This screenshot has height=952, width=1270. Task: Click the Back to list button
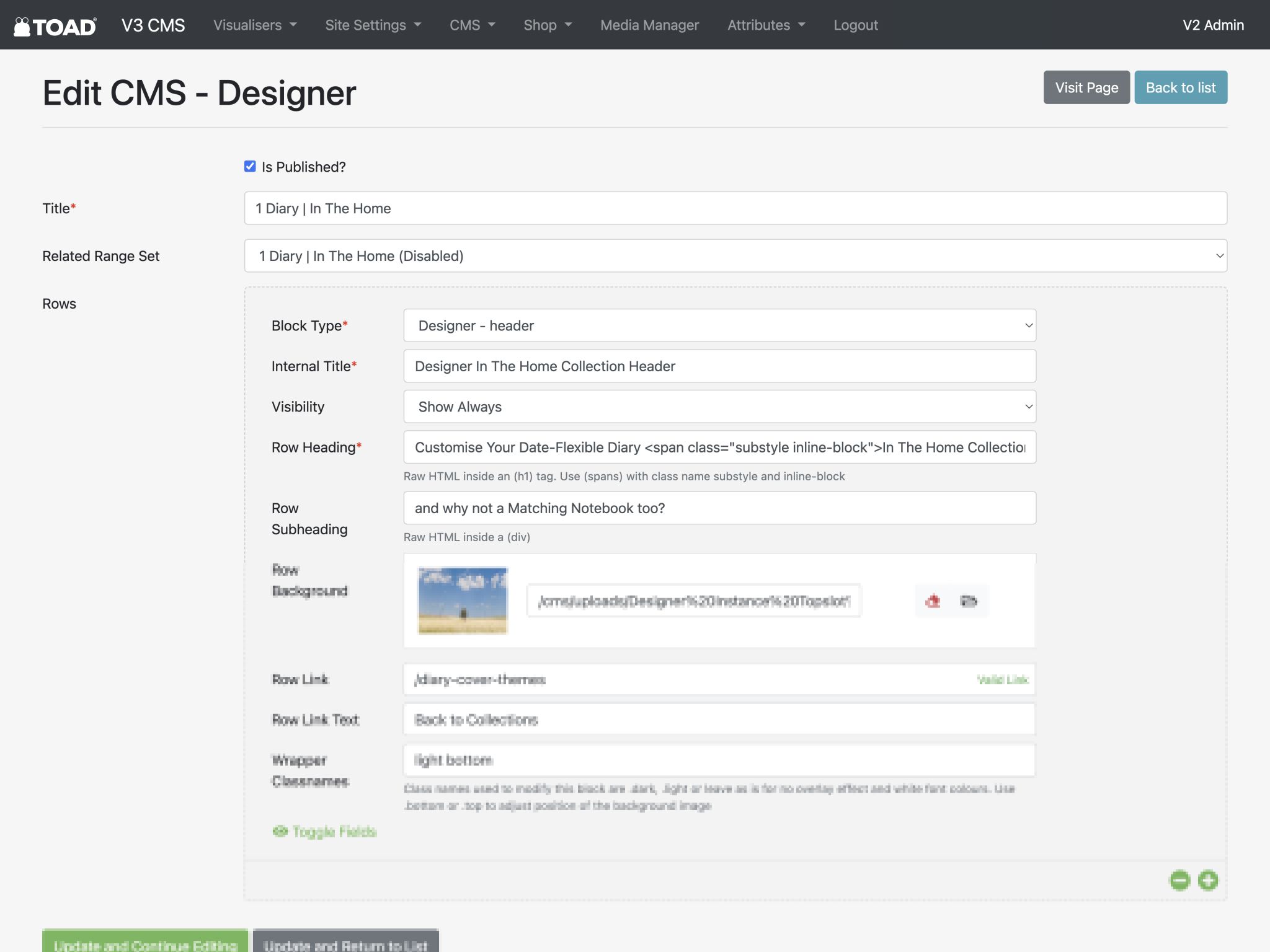click(1181, 87)
